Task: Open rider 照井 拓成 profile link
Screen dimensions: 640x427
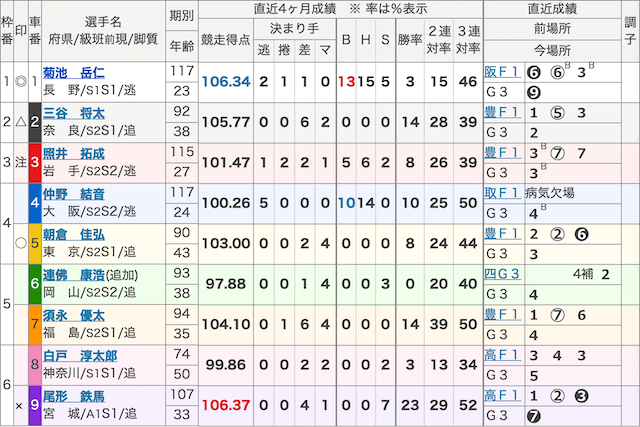Action: point(73,153)
